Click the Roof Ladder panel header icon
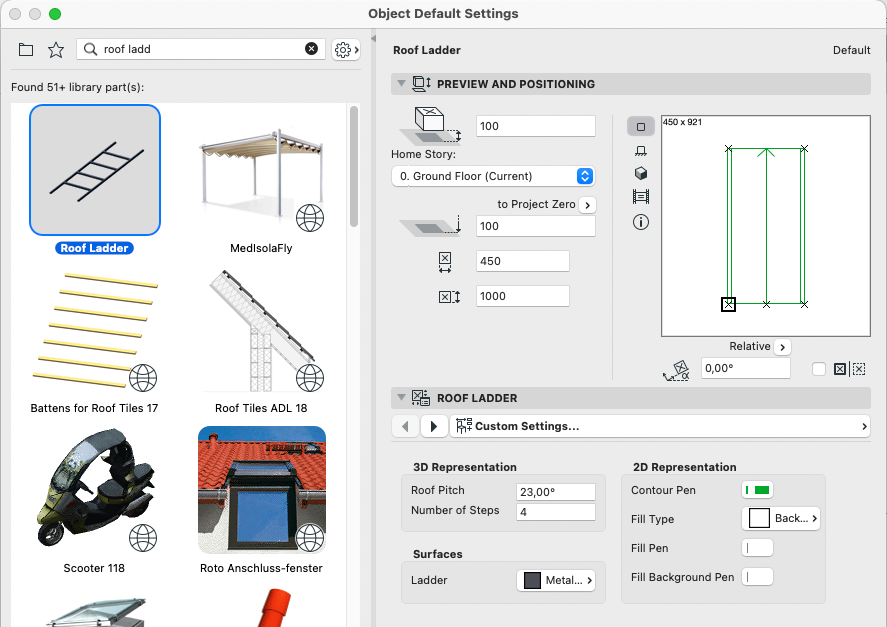This screenshot has width=887, height=627. 420,398
